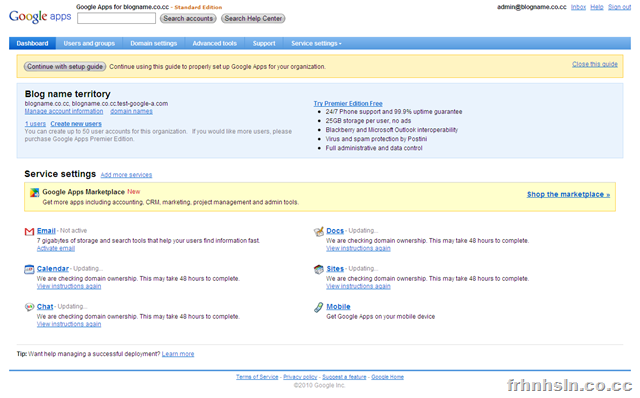Open the Mobile service link

tap(338, 307)
